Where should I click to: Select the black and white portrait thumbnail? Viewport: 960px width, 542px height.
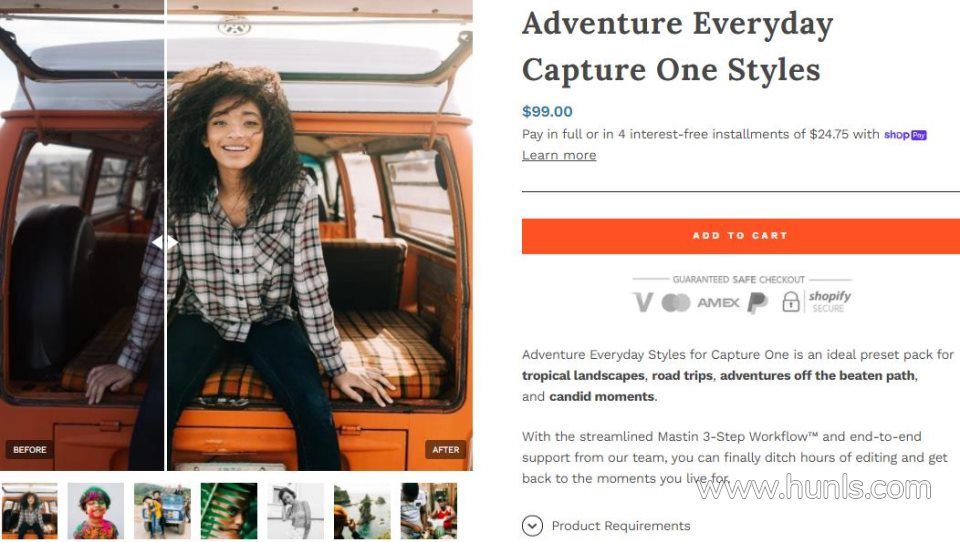[x=296, y=511]
